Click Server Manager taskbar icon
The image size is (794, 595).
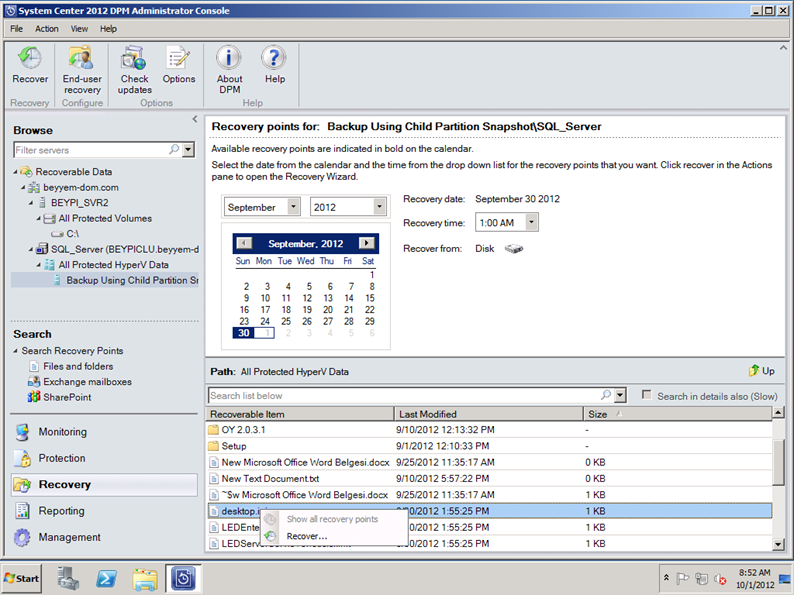68,578
